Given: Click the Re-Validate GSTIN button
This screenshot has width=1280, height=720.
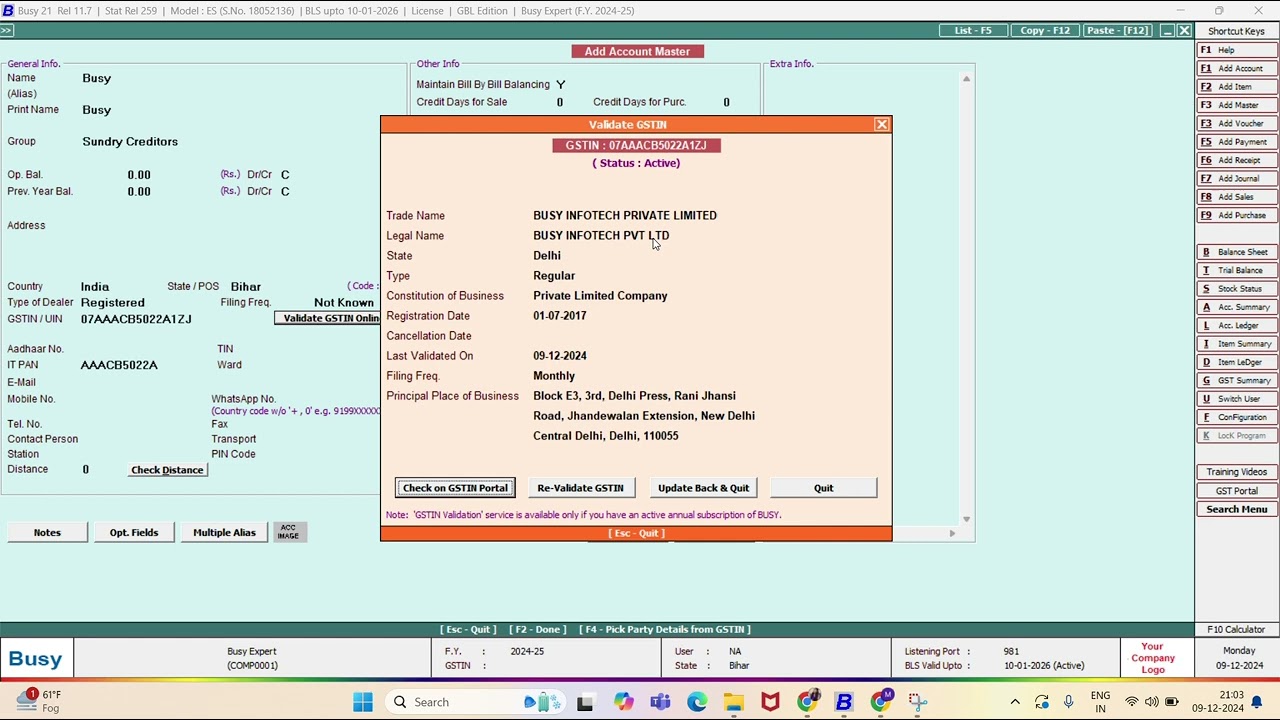Looking at the screenshot, I should (x=580, y=488).
